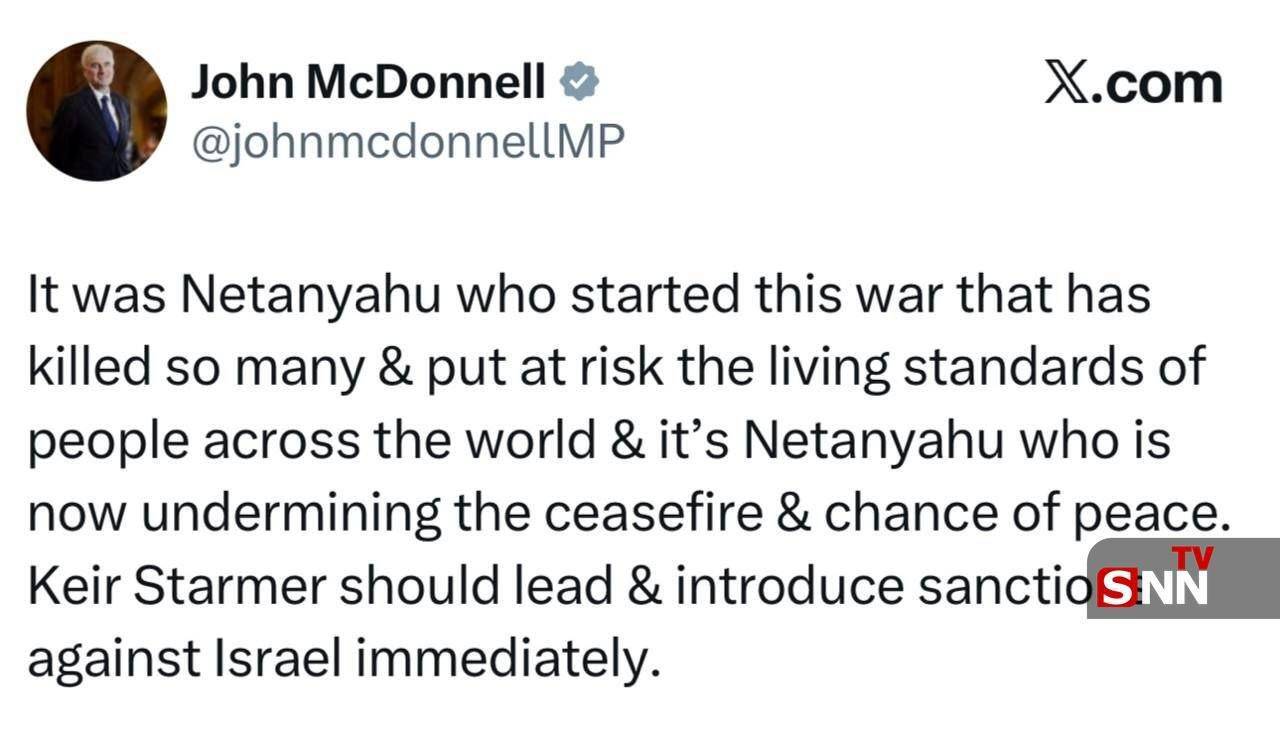This screenshot has height=732, width=1280.
Task: Open the @johnmcdonnellMP handle
Action: point(407,141)
